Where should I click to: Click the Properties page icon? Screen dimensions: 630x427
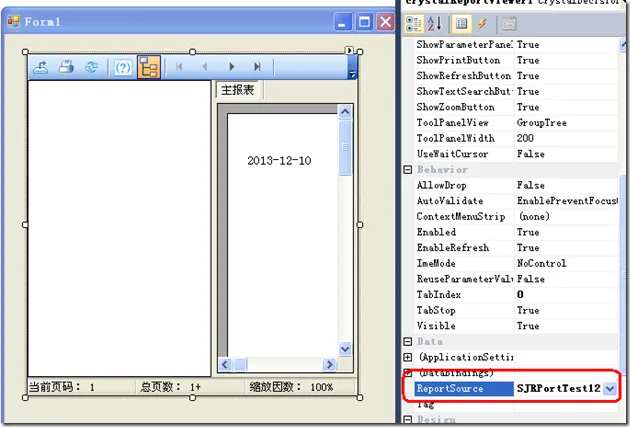tap(461, 24)
